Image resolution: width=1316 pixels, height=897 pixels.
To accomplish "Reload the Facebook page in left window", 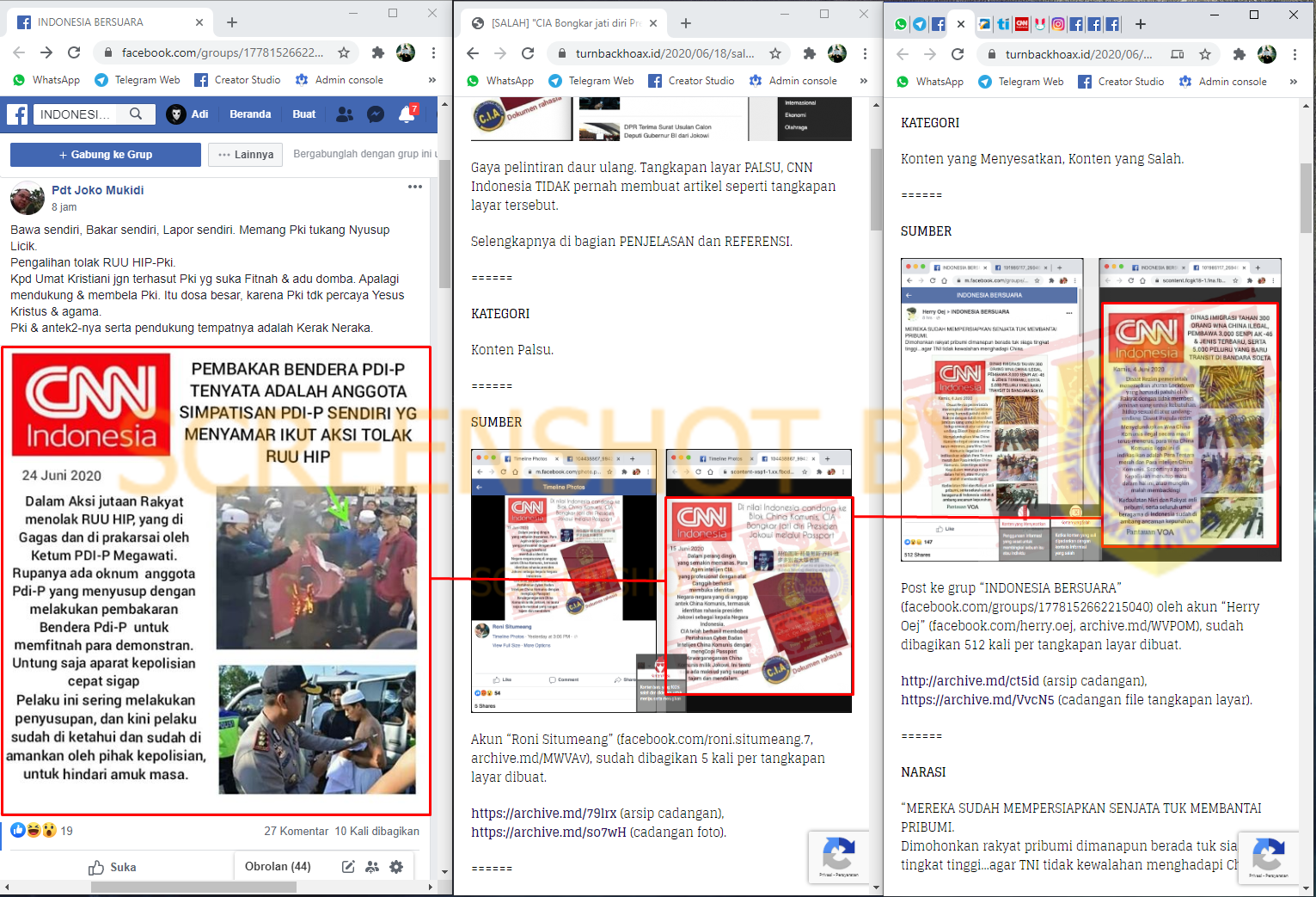I will tap(74, 52).
